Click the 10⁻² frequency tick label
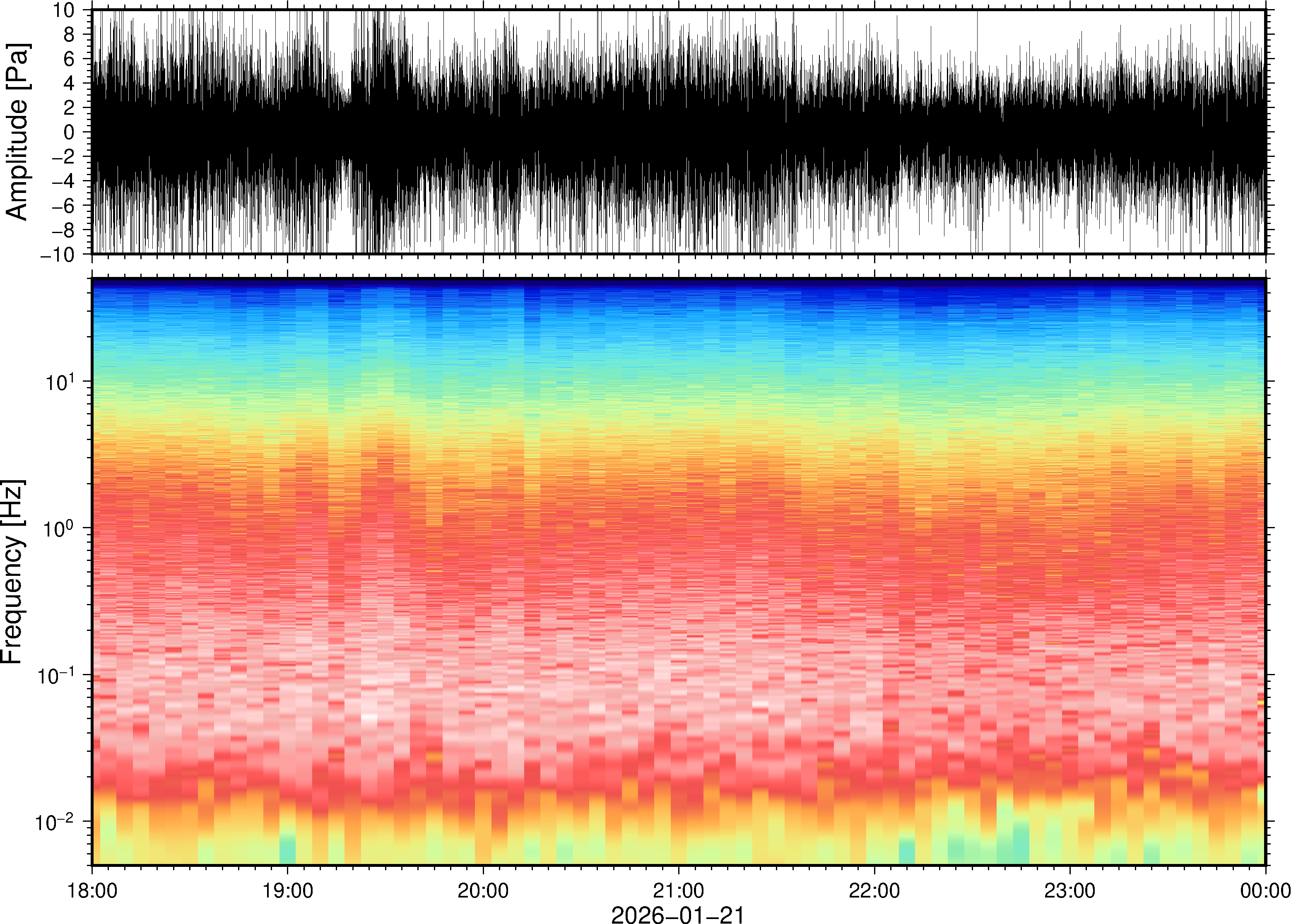Image resolution: width=1291 pixels, height=924 pixels. 55,822
